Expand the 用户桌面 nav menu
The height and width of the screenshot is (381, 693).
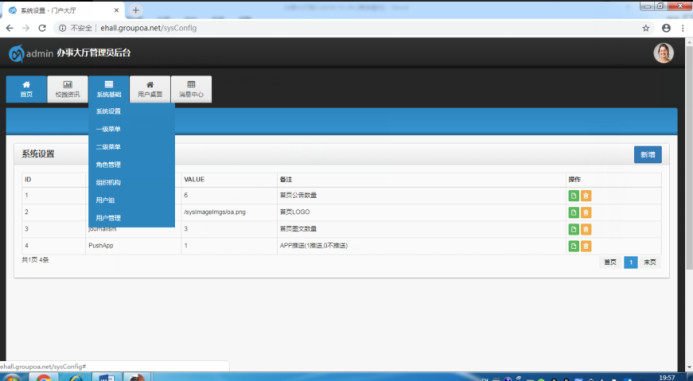click(150, 89)
